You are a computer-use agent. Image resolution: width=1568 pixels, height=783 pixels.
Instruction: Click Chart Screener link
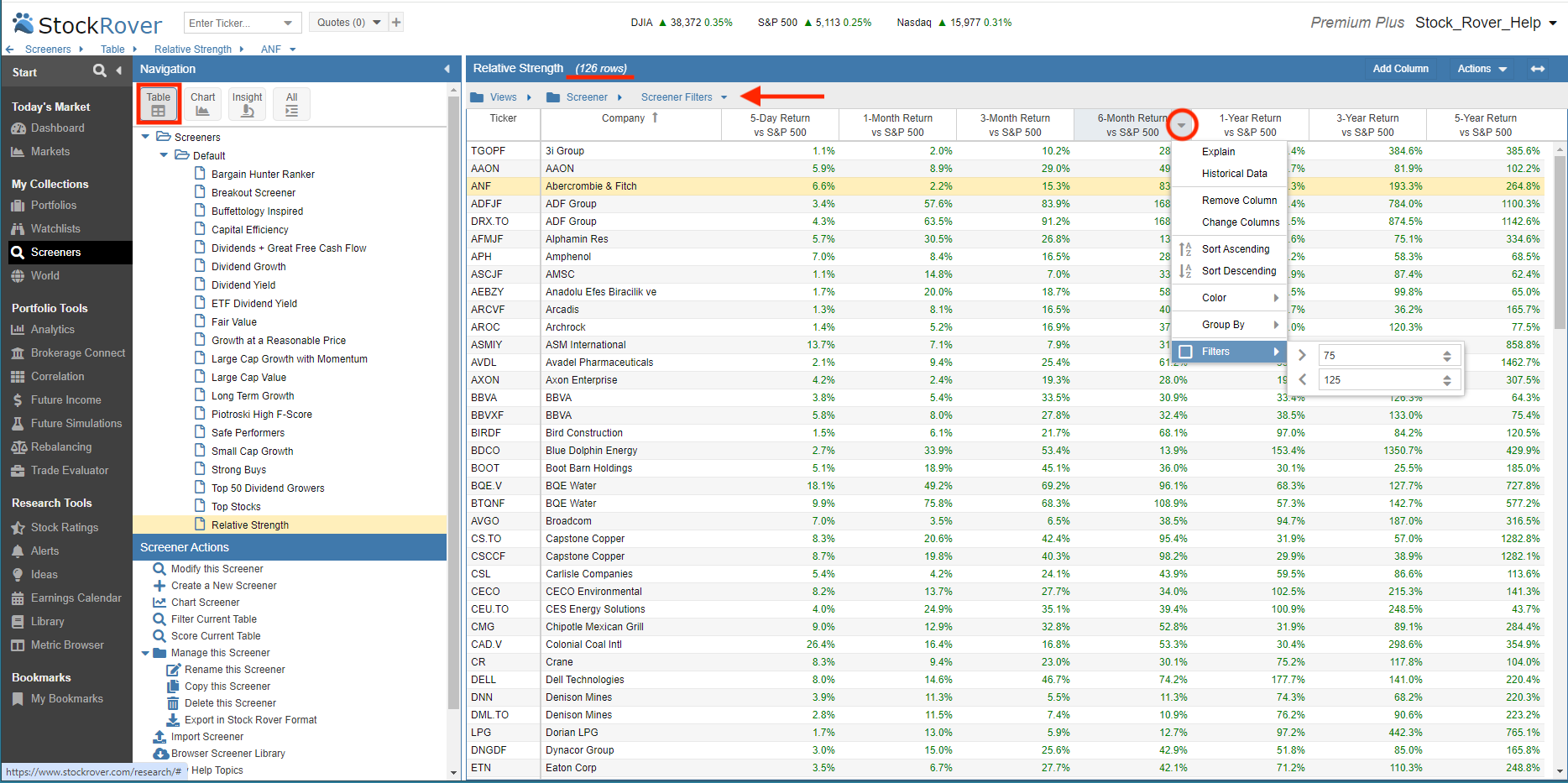205,603
